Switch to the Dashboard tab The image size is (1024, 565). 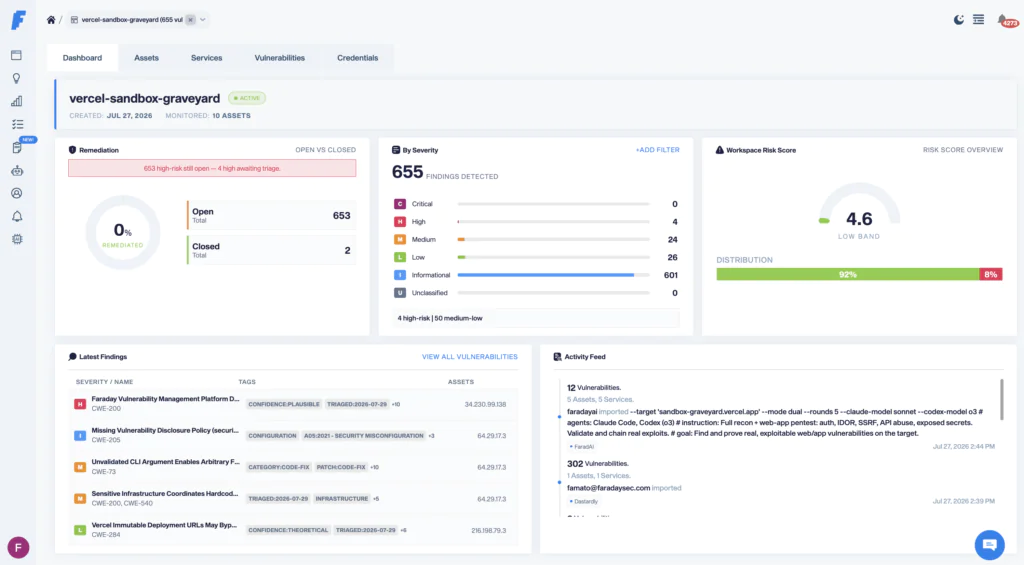[82, 57]
